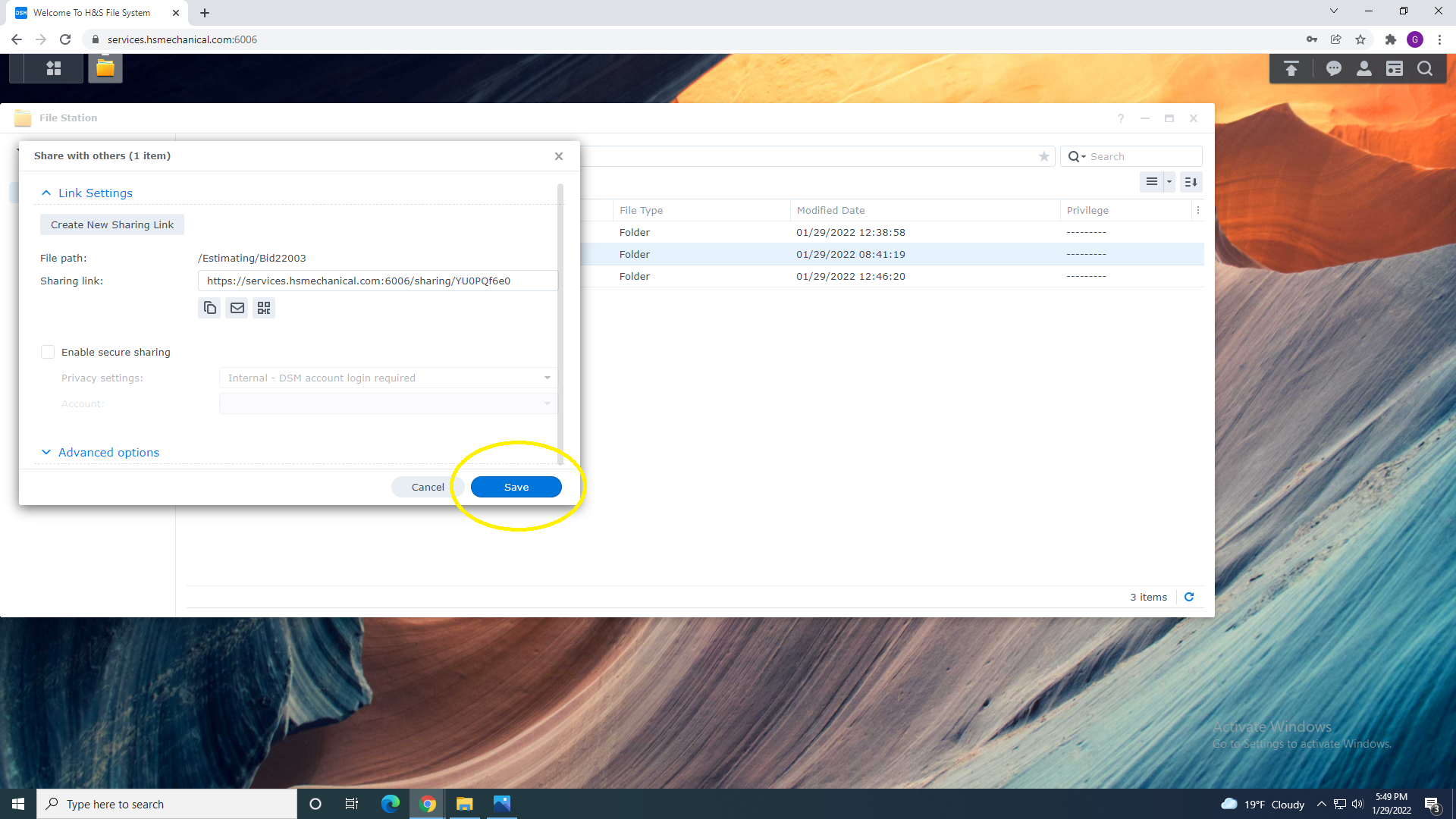This screenshot has height=819, width=1456.
Task: Enable secure sharing checkbox
Action: click(x=48, y=352)
